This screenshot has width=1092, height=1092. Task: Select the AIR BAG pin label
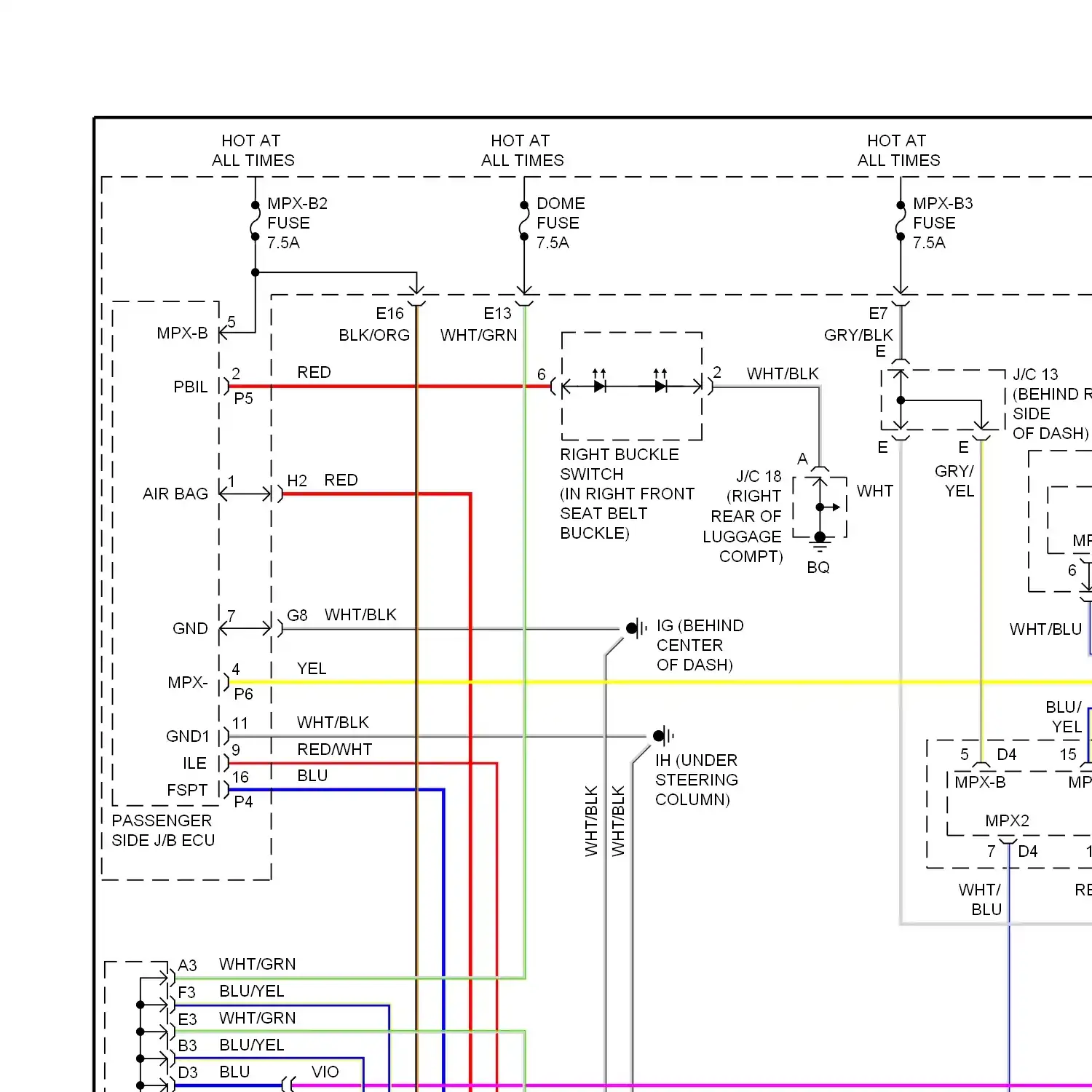pos(175,494)
